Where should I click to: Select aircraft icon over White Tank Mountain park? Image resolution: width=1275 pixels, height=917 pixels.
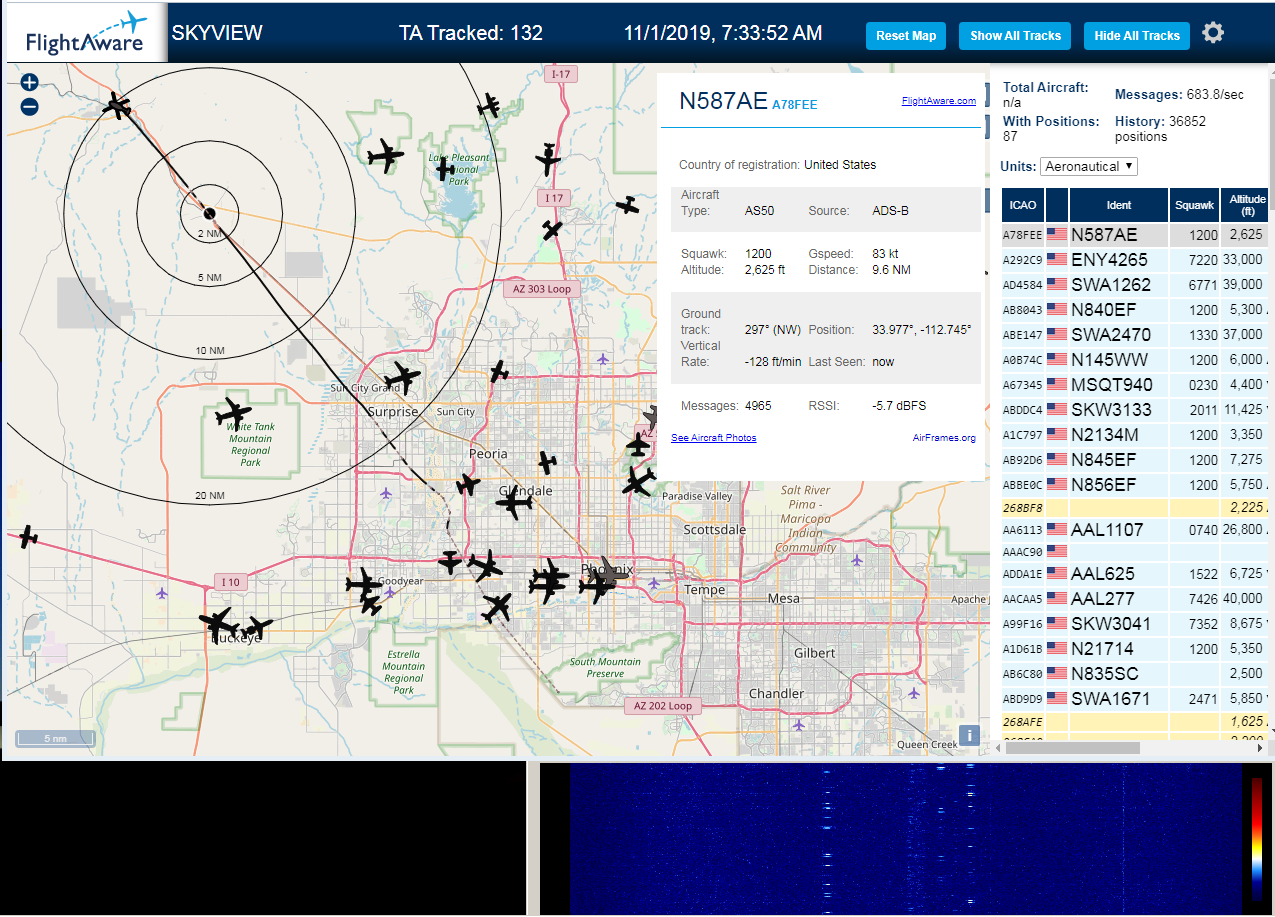[x=233, y=411]
